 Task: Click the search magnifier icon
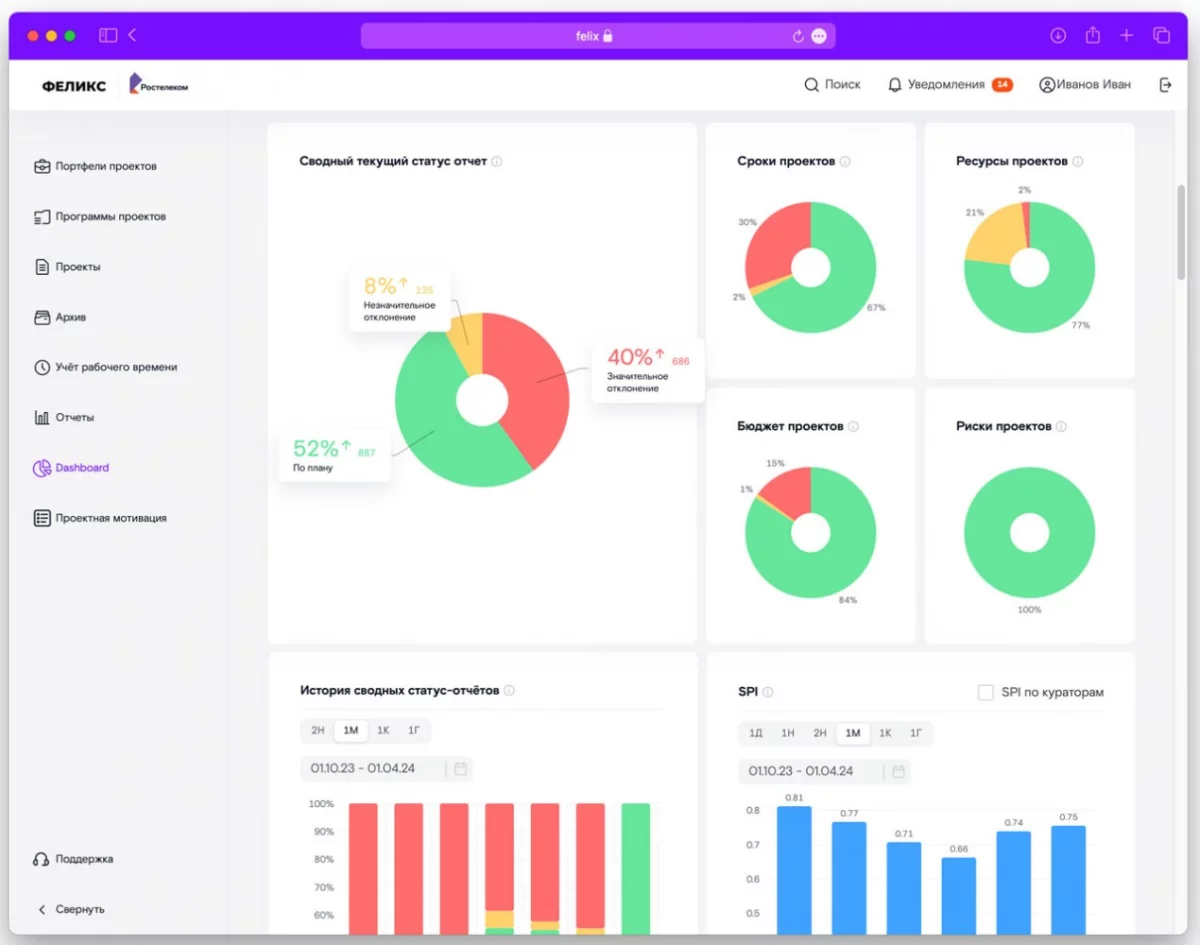[811, 85]
